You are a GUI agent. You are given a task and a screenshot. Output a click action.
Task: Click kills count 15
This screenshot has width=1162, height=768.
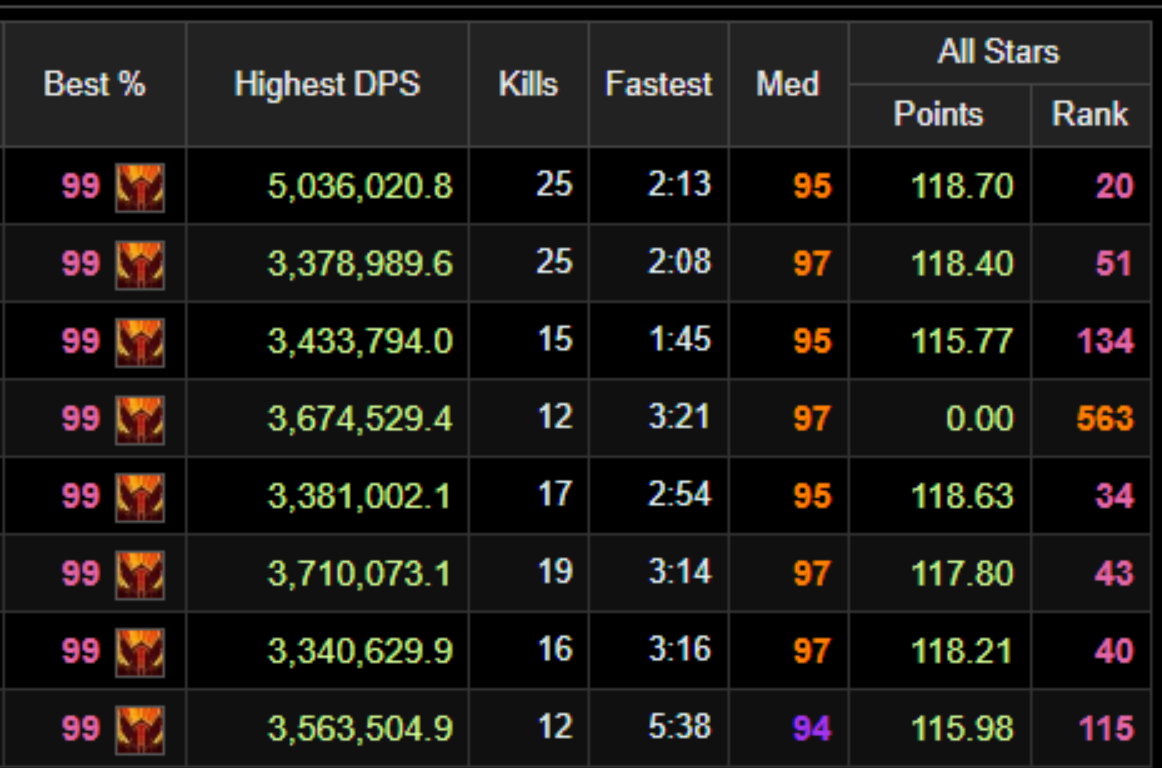(554, 340)
